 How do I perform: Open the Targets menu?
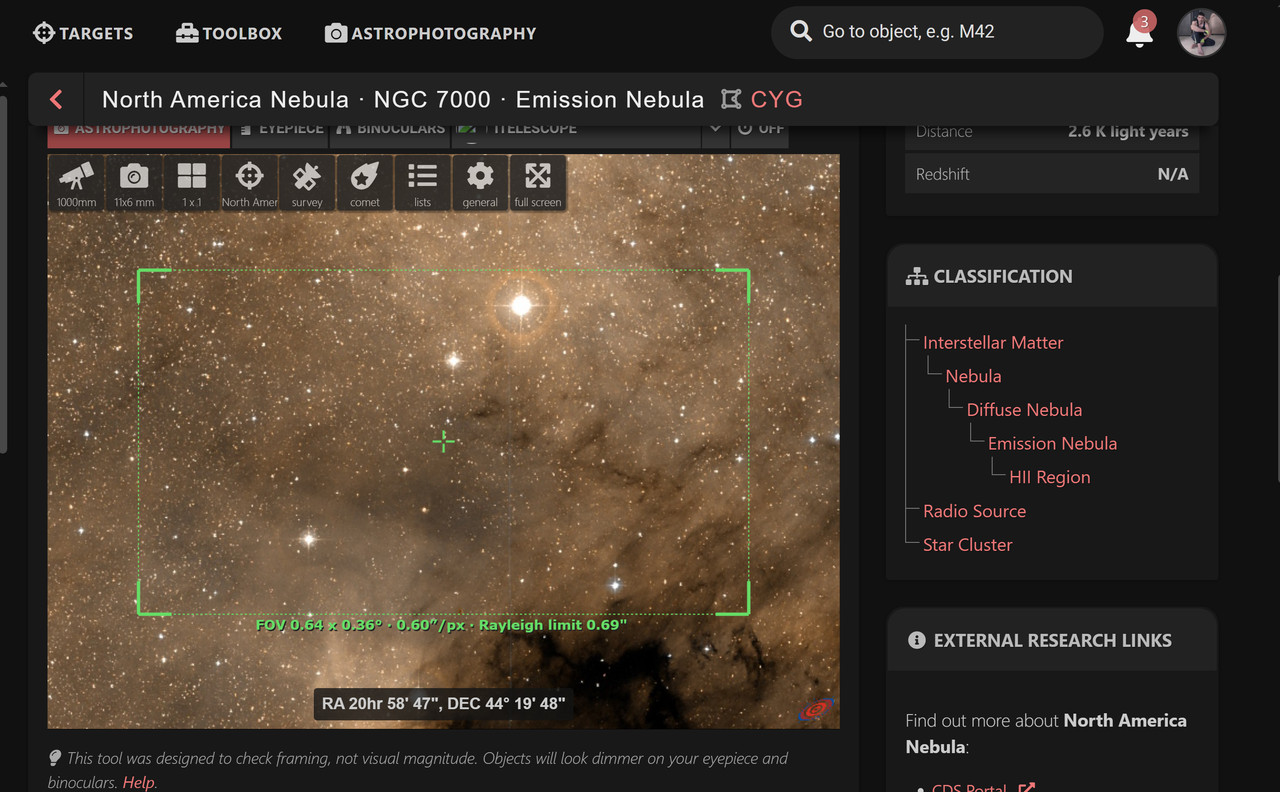click(x=83, y=33)
